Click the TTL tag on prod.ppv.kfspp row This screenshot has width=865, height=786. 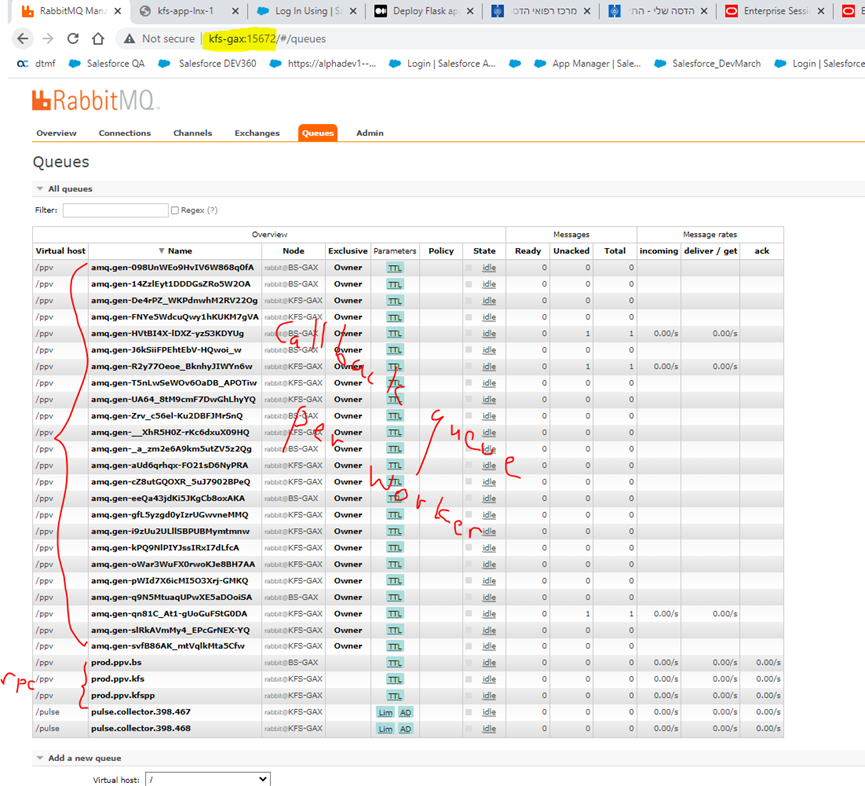[x=394, y=696]
